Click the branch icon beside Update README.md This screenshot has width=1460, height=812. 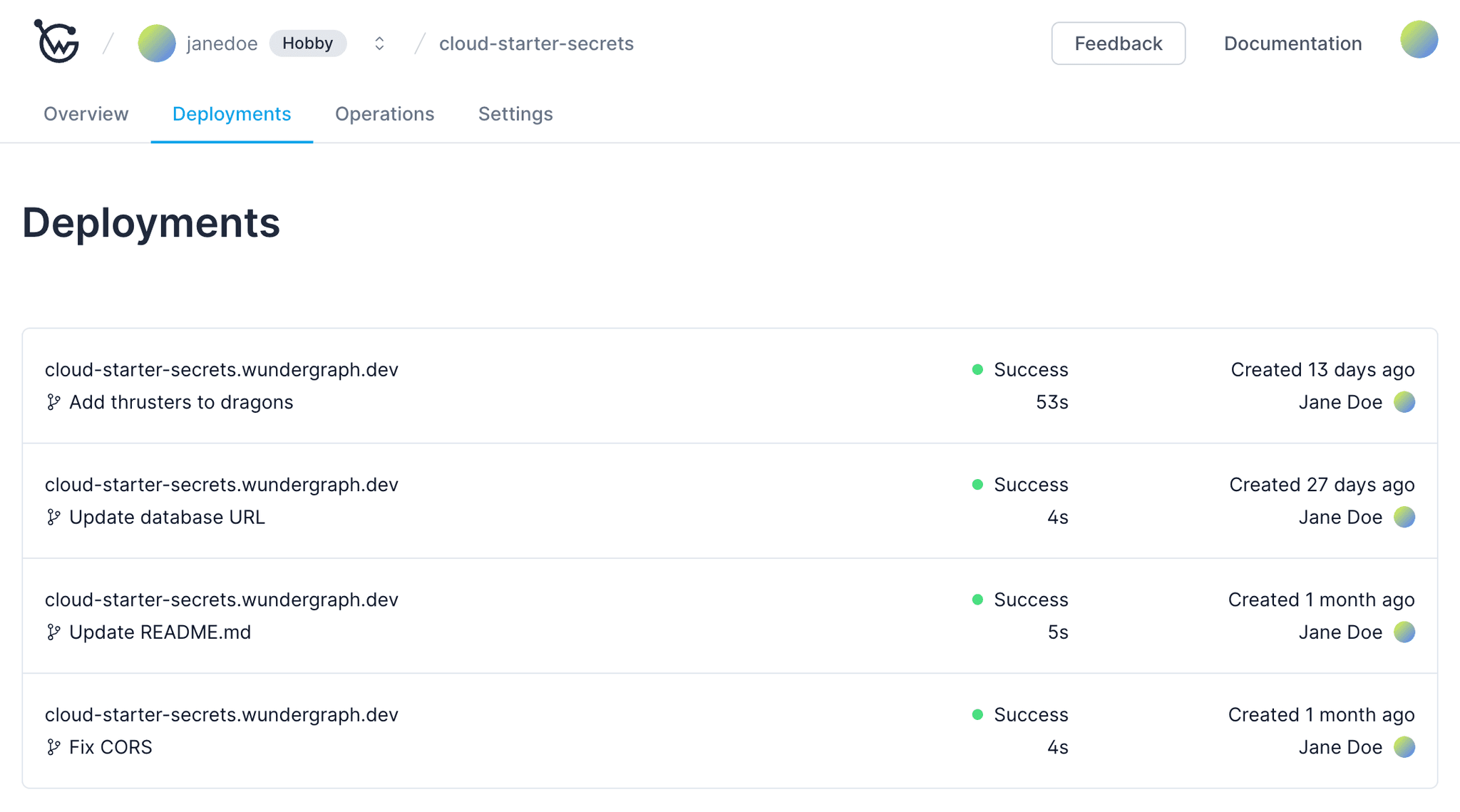pos(53,632)
